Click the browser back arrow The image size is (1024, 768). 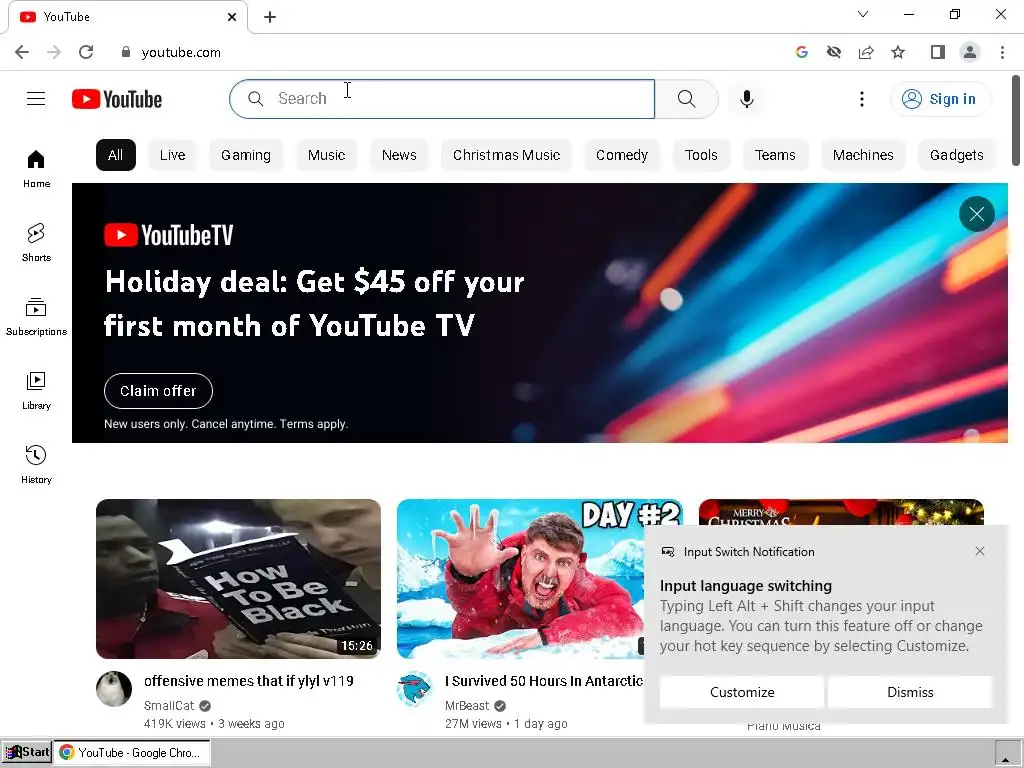pos(22,52)
